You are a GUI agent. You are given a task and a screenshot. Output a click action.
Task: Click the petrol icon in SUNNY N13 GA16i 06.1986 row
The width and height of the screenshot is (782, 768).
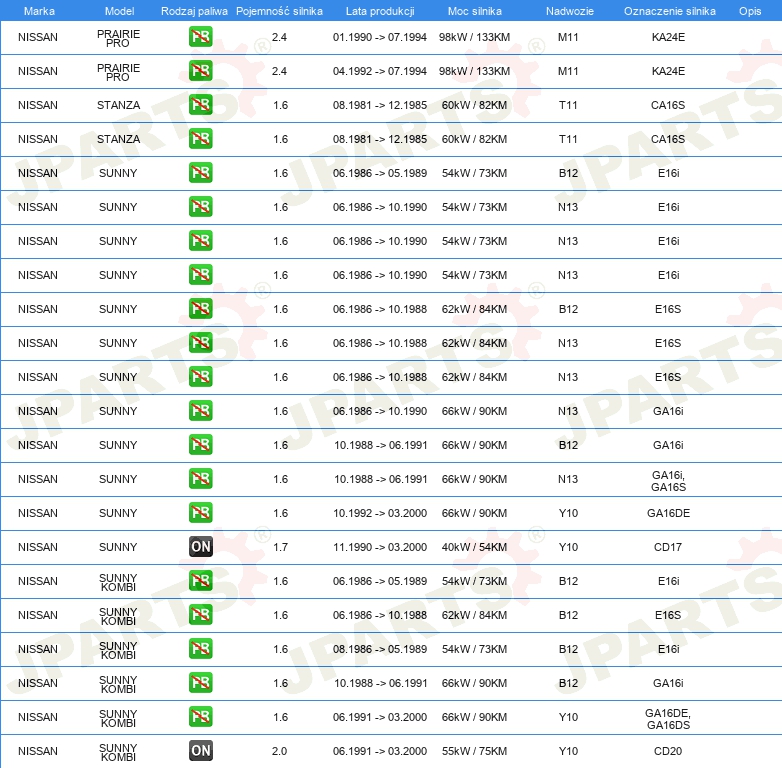click(x=200, y=411)
